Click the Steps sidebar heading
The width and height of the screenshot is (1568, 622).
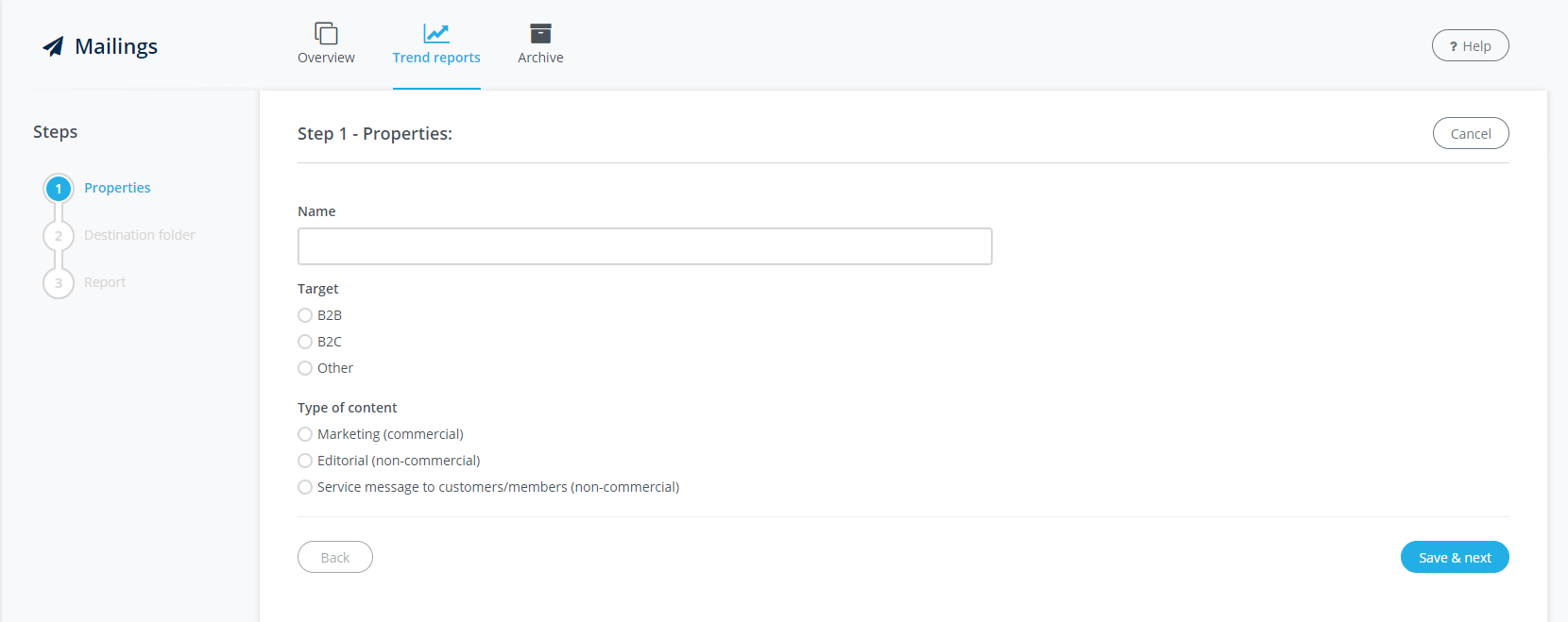coord(56,132)
